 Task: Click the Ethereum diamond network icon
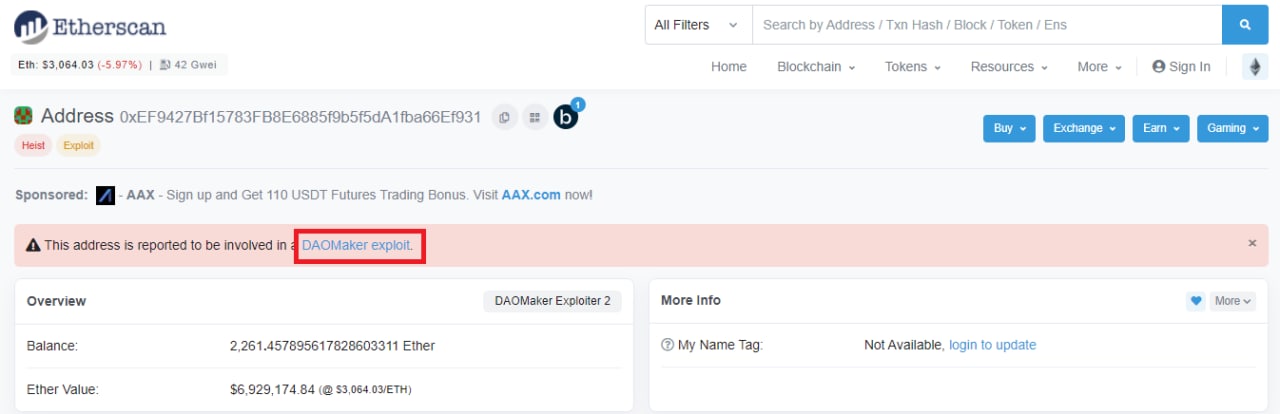coord(1254,67)
